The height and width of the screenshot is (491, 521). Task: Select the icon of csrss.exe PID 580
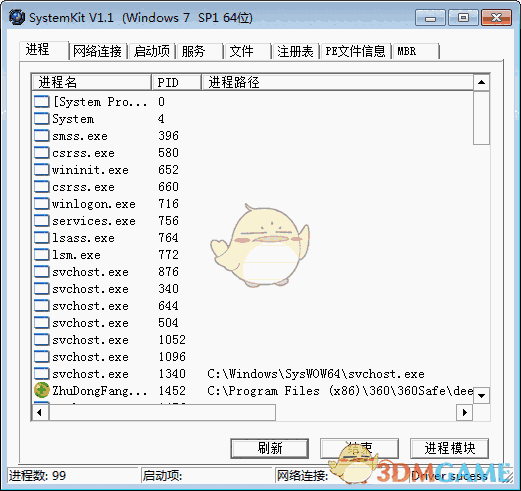click(x=42, y=153)
